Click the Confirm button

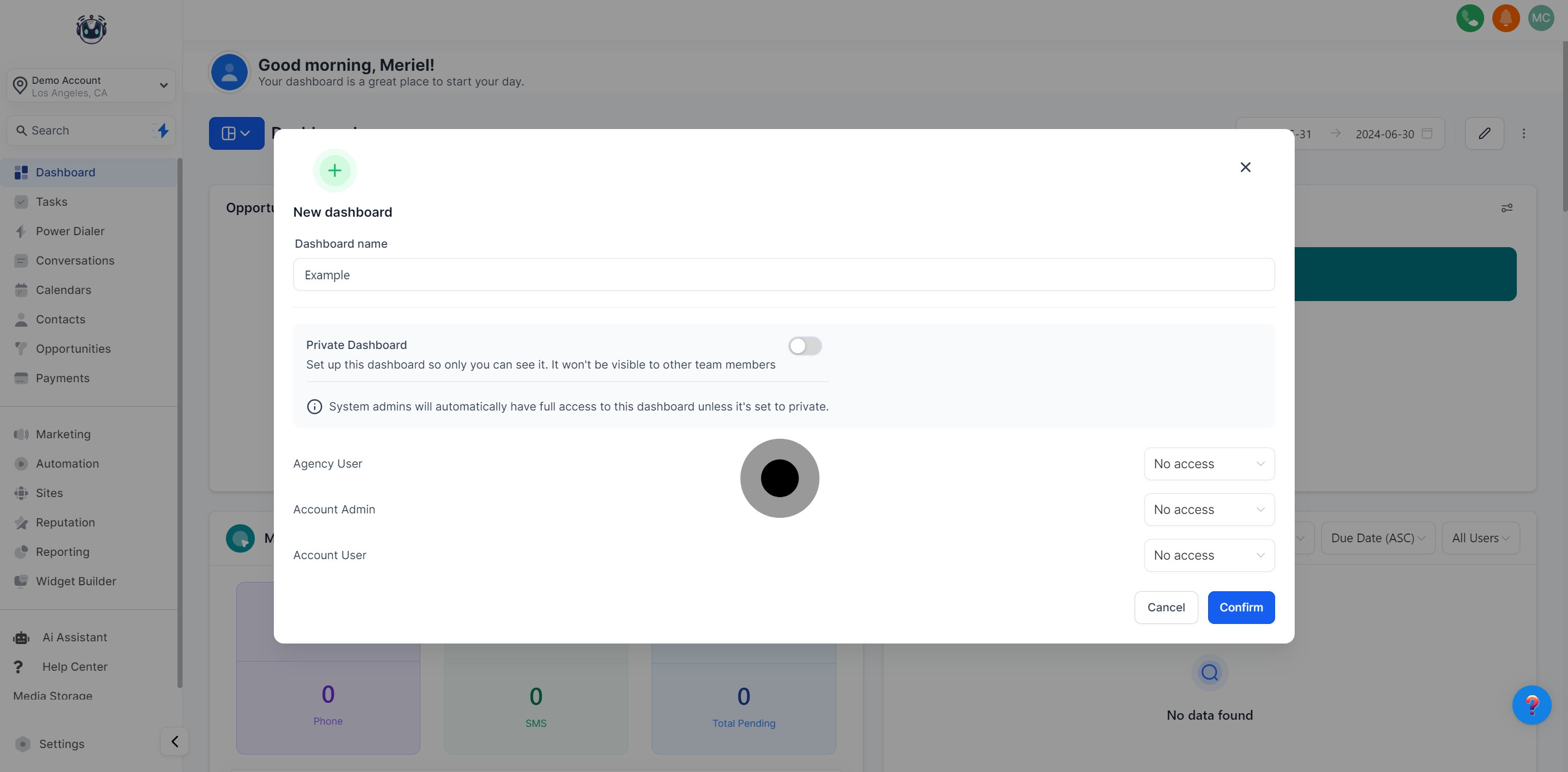point(1241,607)
